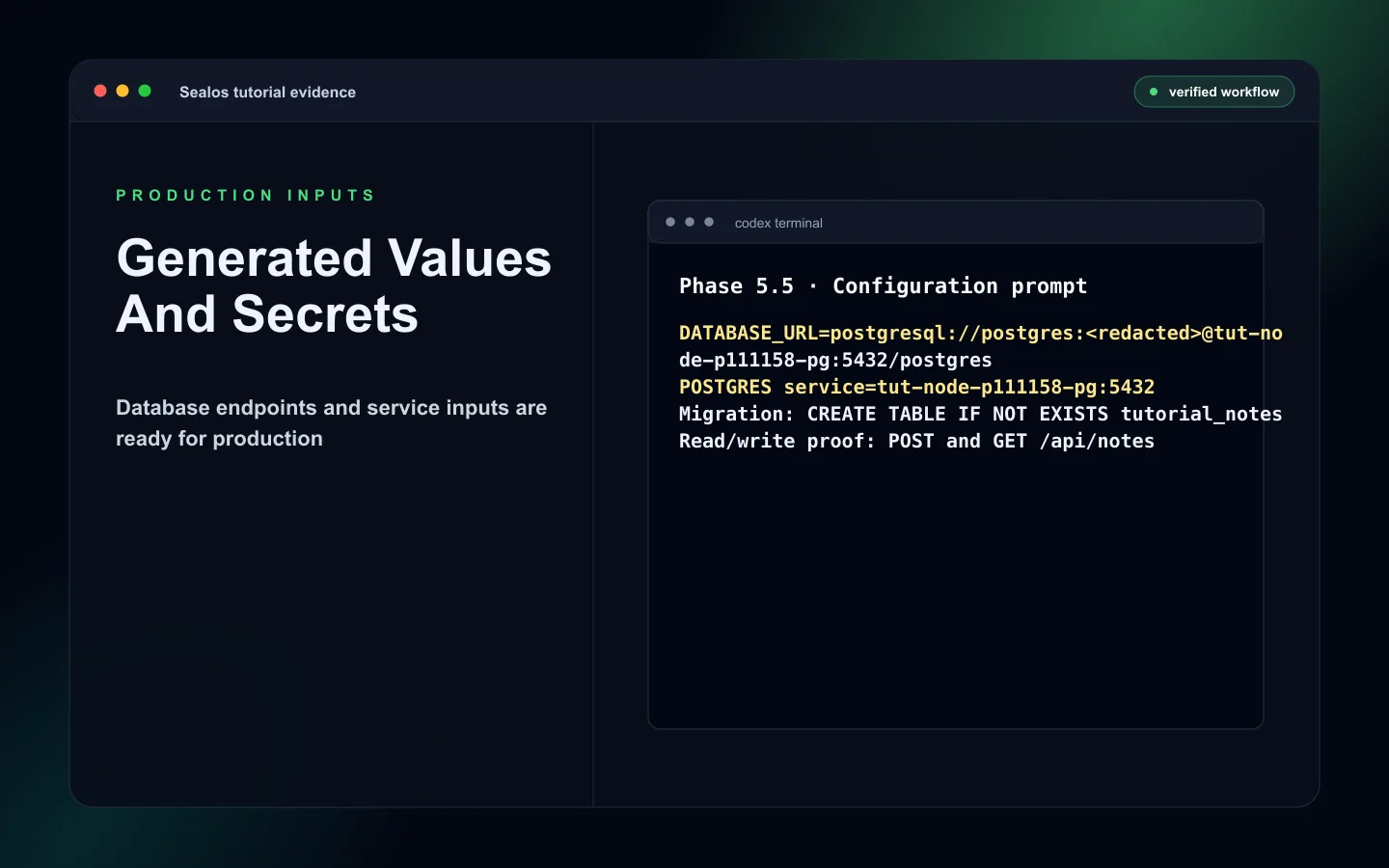Click the codex terminal title label
The height and width of the screenshot is (868, 1389).
[778, 223]
